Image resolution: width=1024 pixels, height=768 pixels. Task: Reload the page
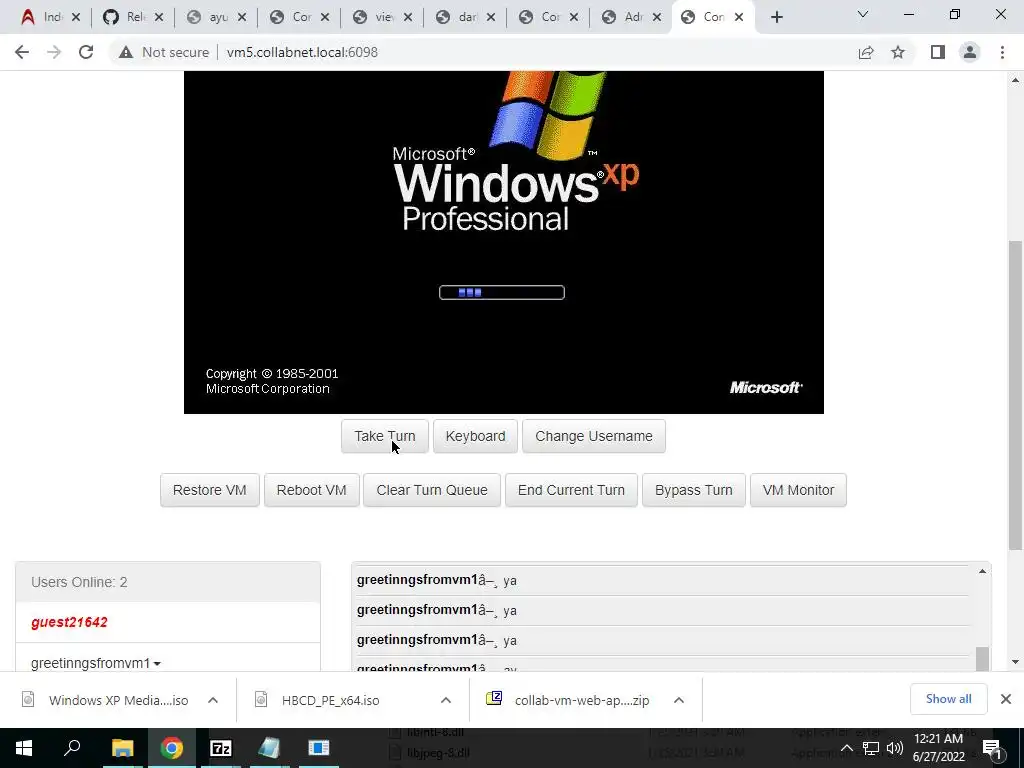tap(86, 52)
